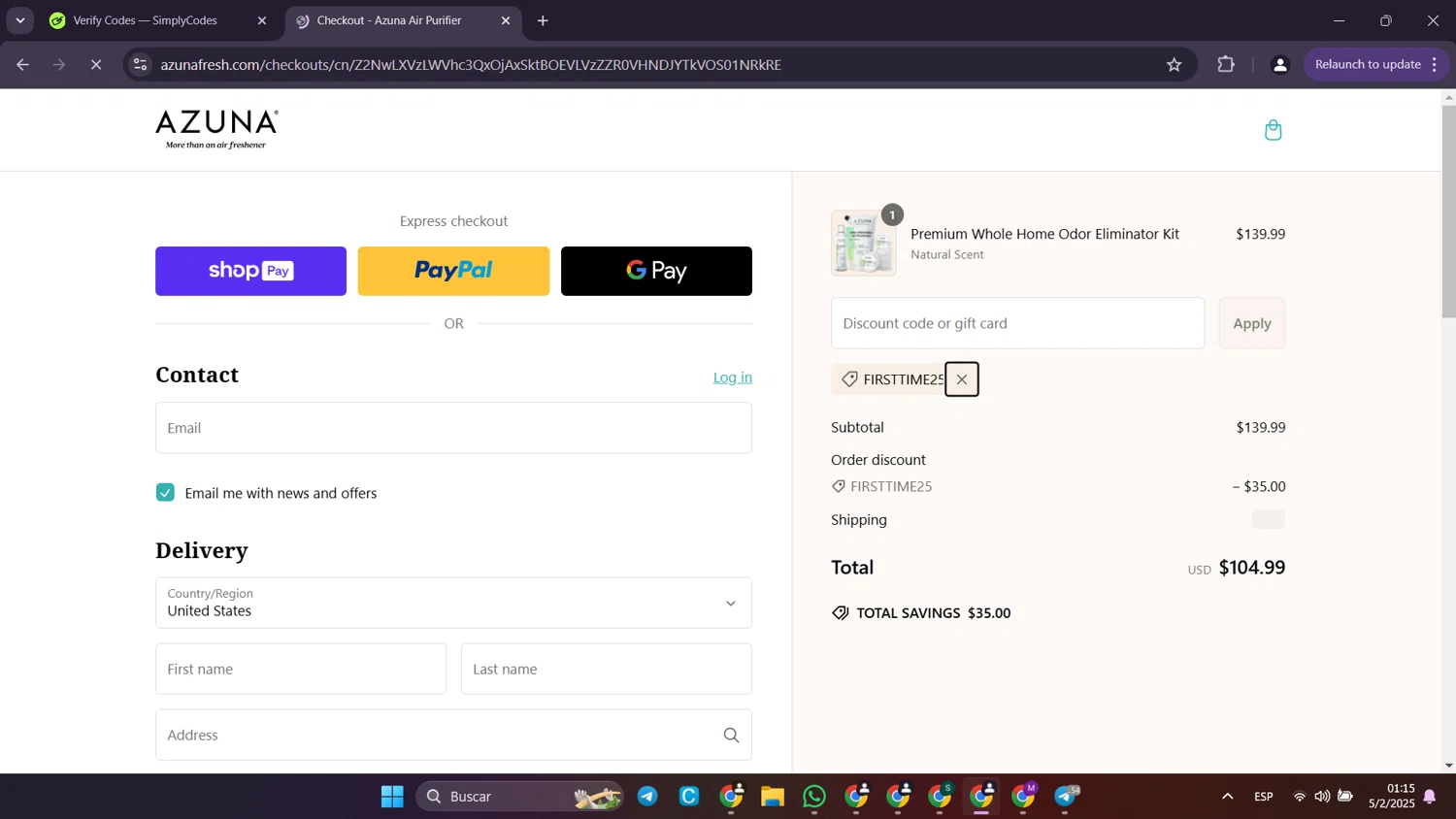Show hidden system tray icons
This screenshot has width=1456, height=819.
(x=1227, y=797)
